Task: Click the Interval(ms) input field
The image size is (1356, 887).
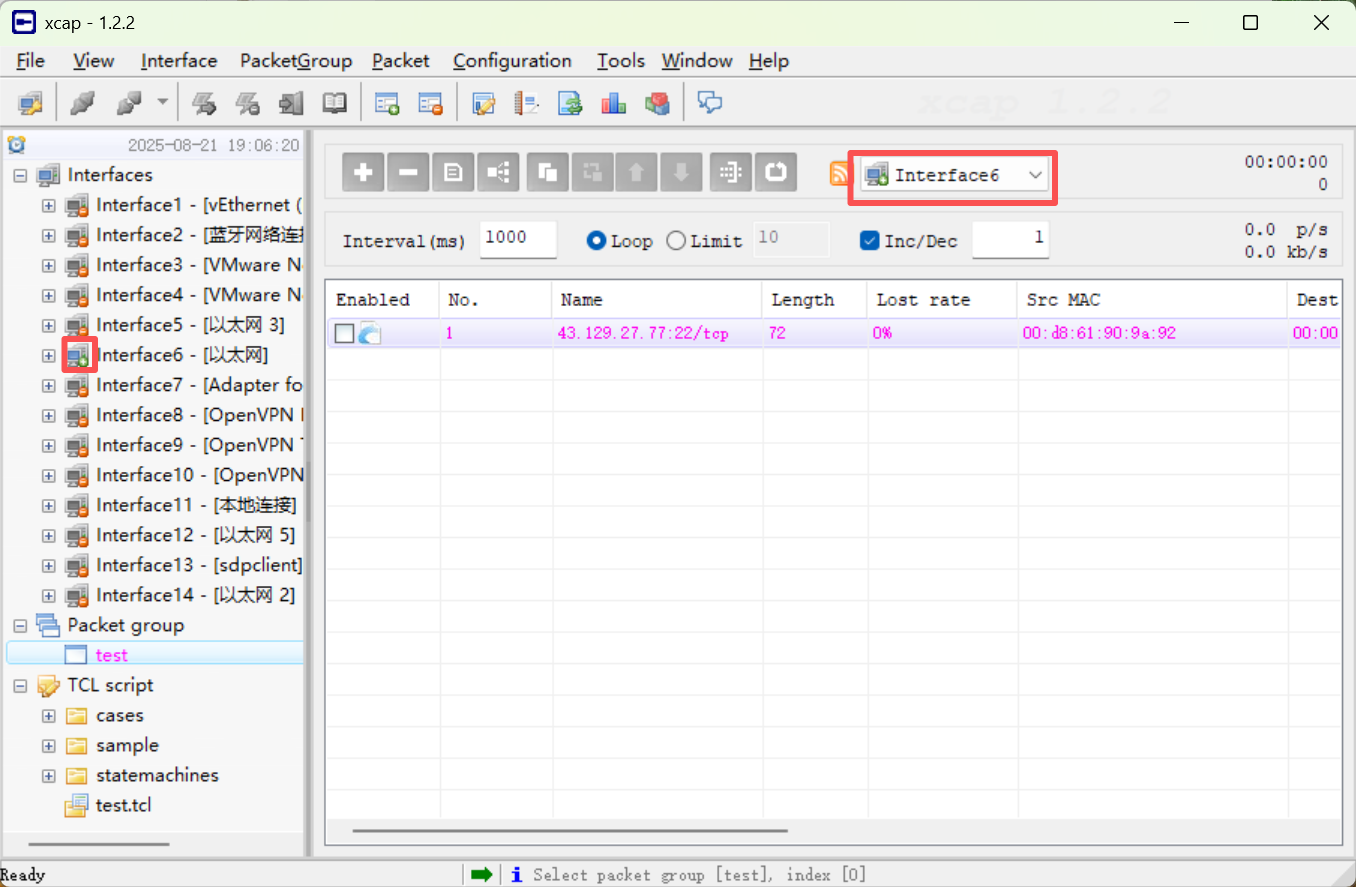Action: (517, 240)
